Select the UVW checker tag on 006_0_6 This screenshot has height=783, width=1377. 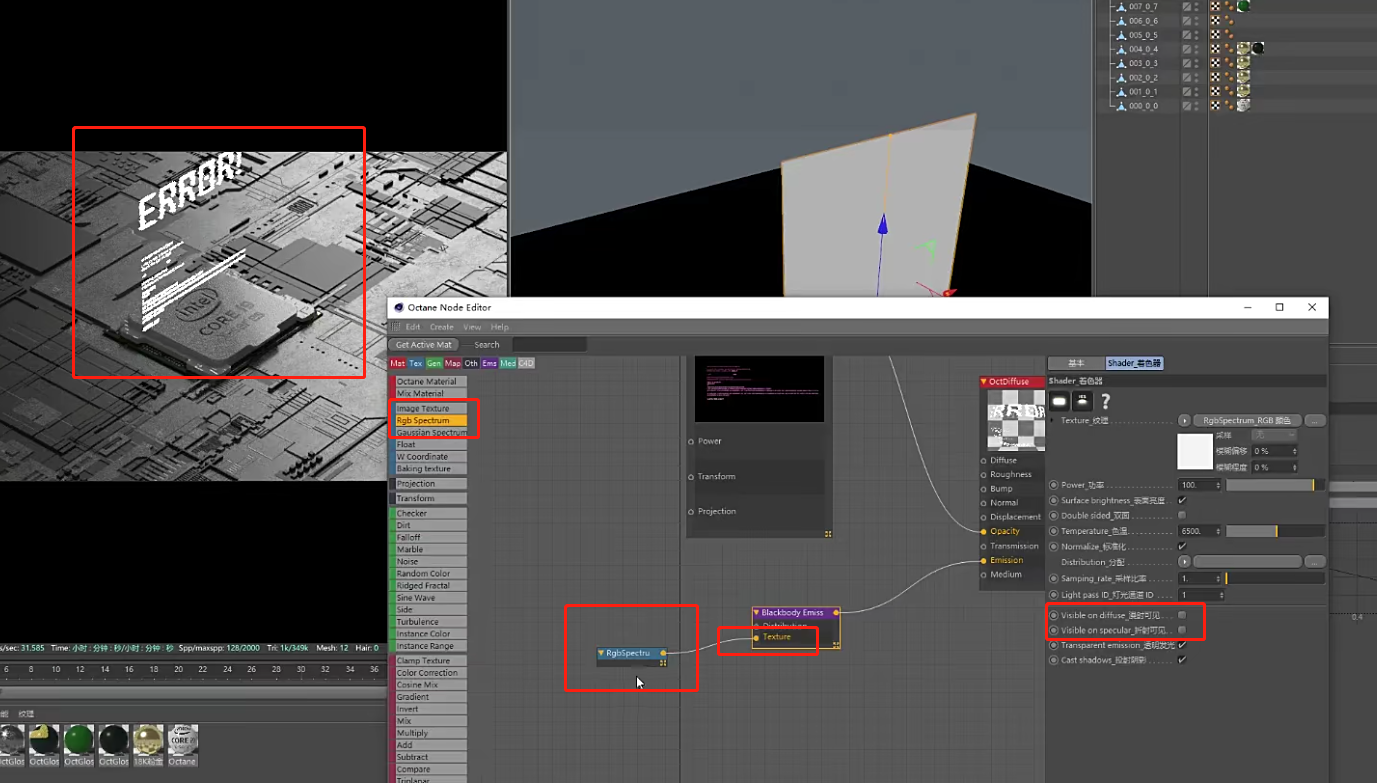click(x=1215, y=20)
